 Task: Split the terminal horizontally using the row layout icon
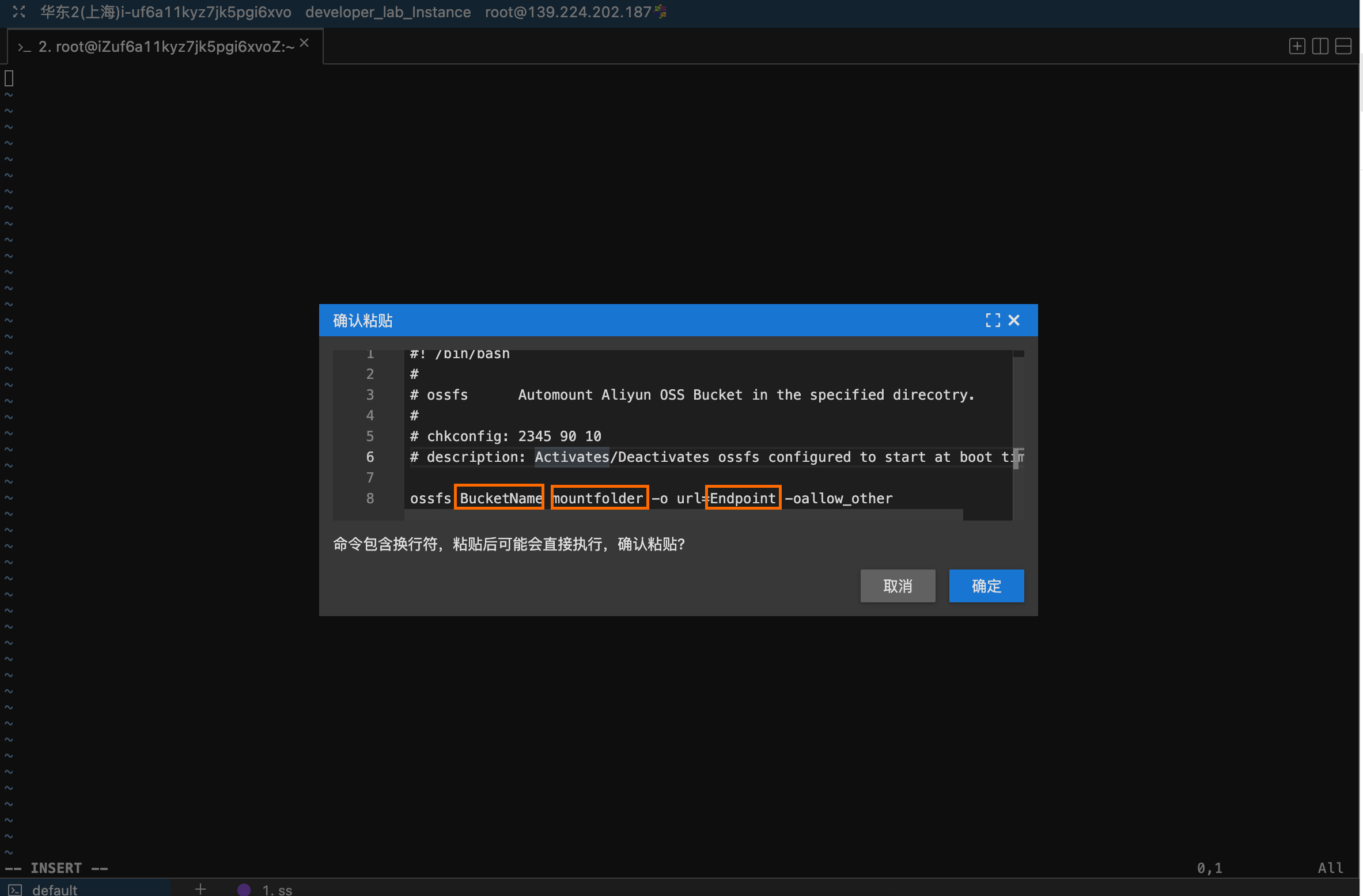coord(1343,47)
